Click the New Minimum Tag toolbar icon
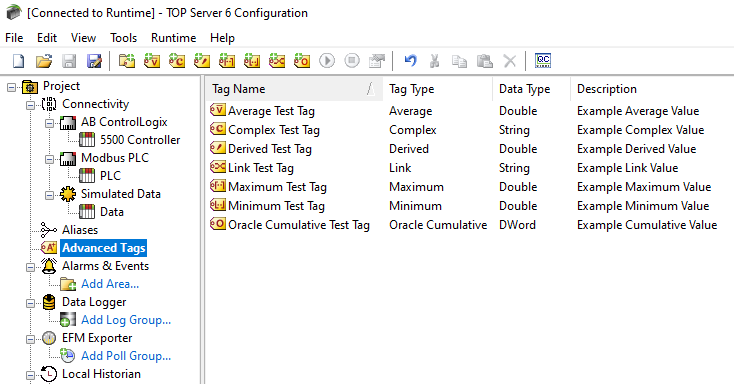Screen dimensions: 734x384 click(x=252, y=61)
